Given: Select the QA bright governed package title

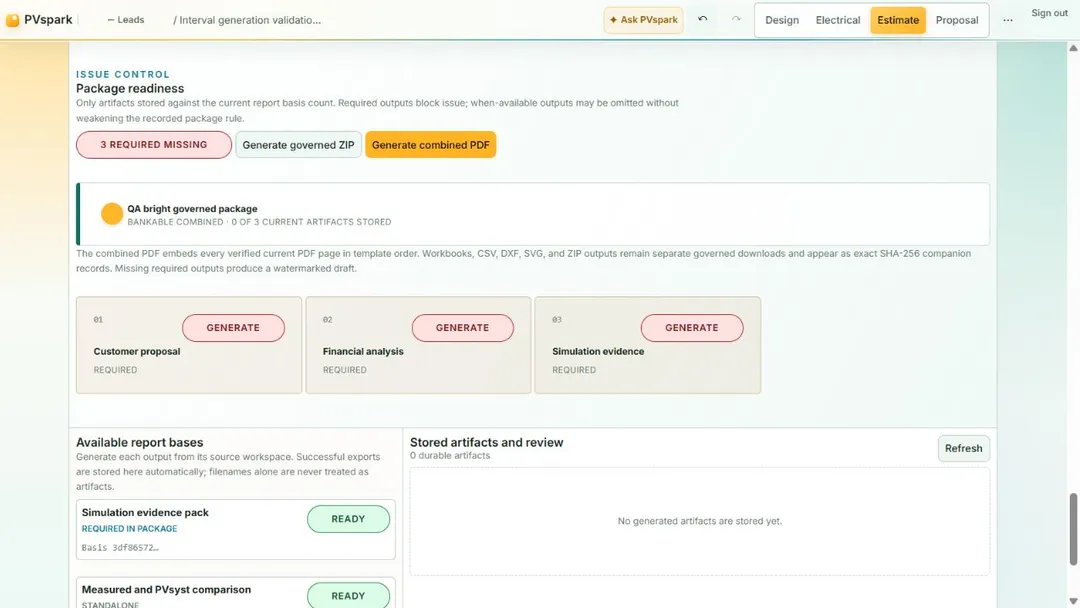Looking at the screenshot, I should click(x=192, y=209).
